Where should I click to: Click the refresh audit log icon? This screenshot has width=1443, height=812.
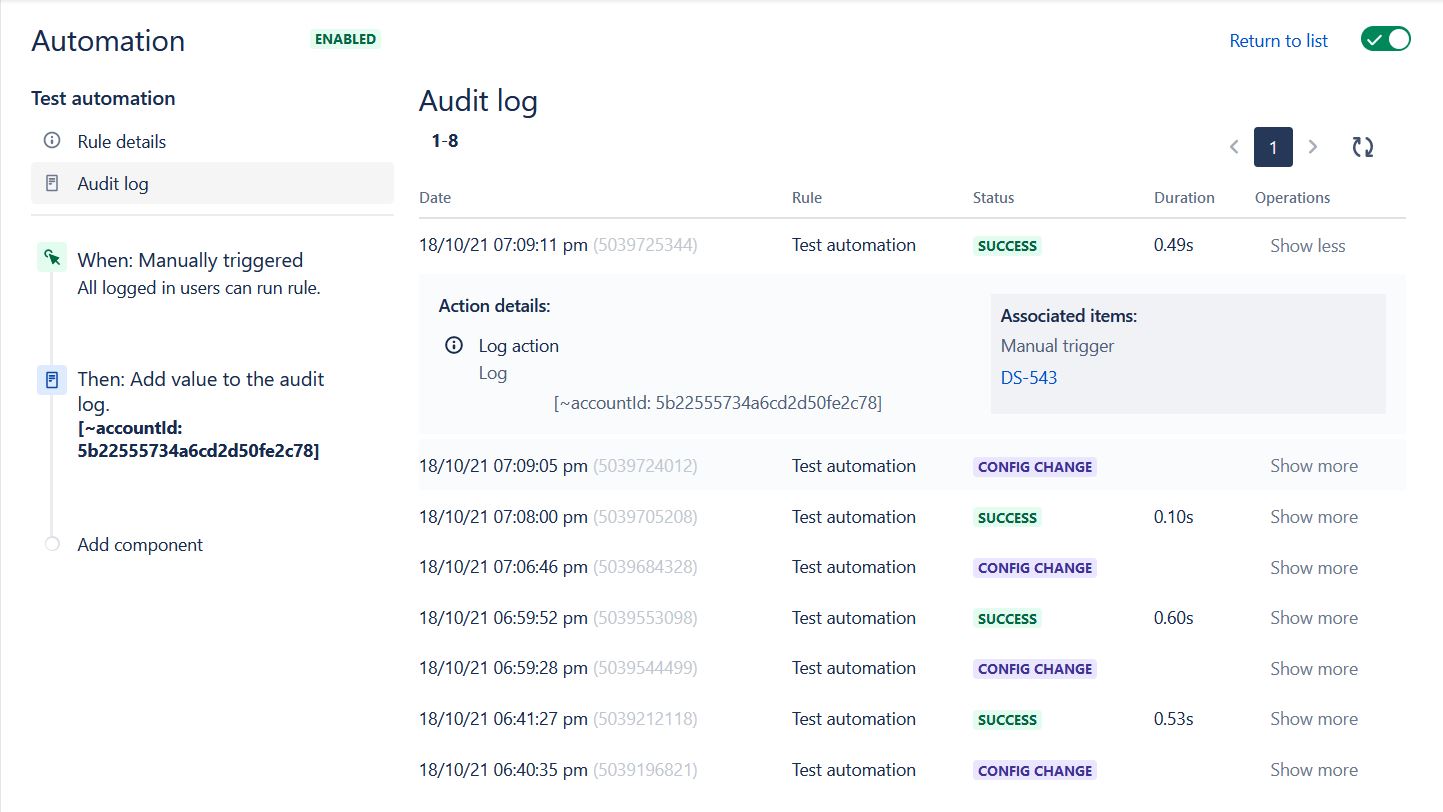[x=1362, y=147]
